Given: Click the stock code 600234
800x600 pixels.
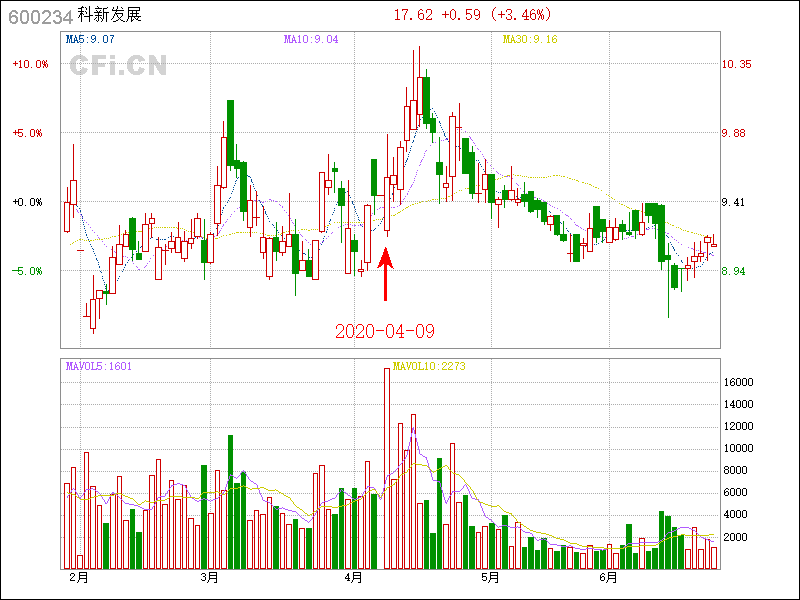Looking at the screenshot, I should pyautogui.click(x=35, y=15).
